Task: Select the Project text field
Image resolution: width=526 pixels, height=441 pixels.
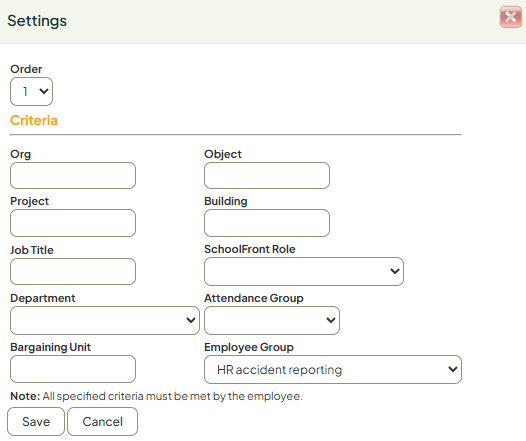Action: click(x=73, y=223)
